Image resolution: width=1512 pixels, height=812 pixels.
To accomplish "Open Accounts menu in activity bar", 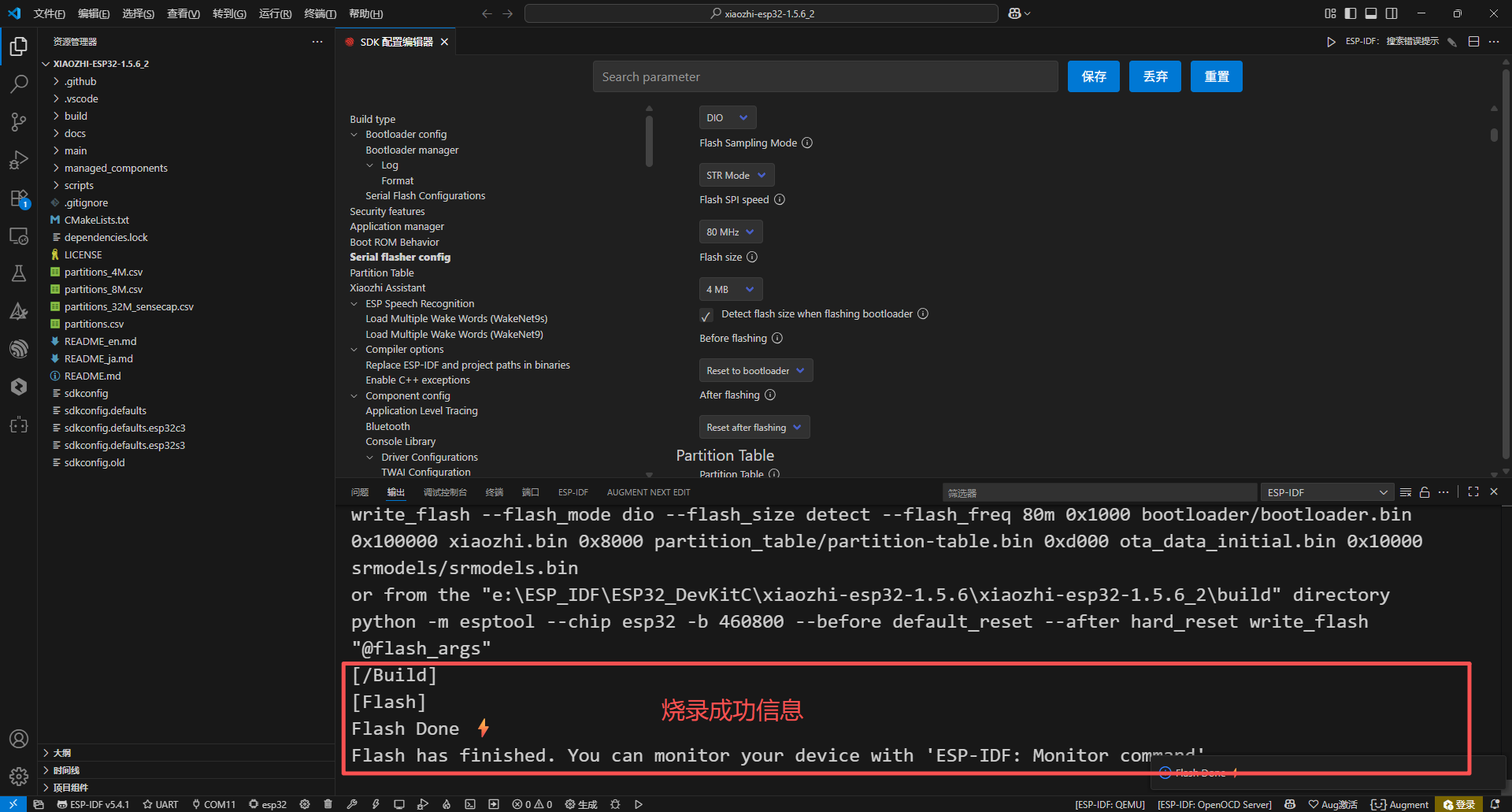I will coord(19,739).
